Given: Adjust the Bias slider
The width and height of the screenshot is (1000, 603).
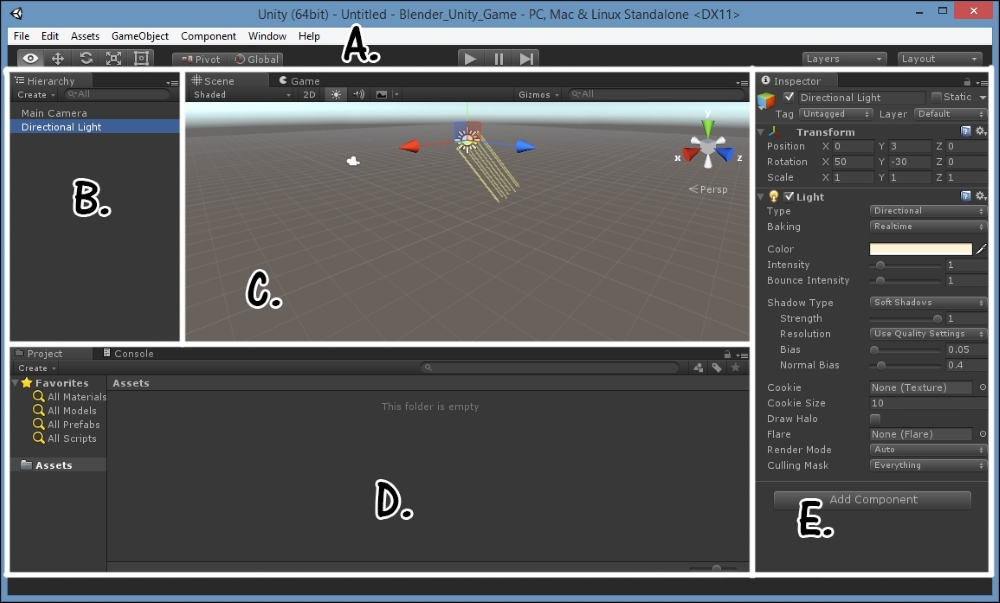Looking at the screenshot, I should 906,349.
